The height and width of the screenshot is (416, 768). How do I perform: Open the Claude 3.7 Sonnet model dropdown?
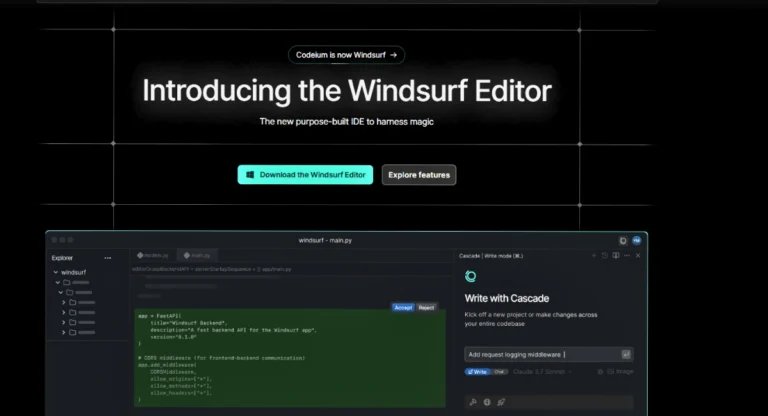tap(542, 372)
